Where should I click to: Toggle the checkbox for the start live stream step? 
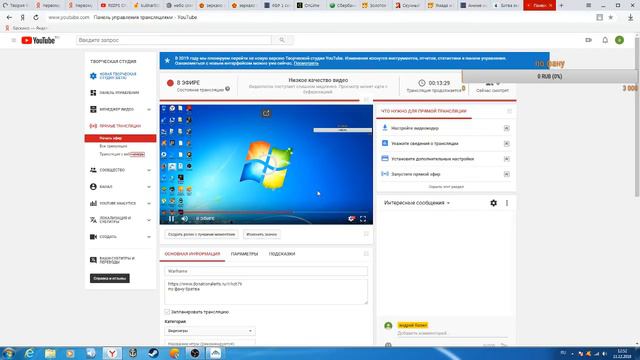pyautogui.click(x=507, y=174)
